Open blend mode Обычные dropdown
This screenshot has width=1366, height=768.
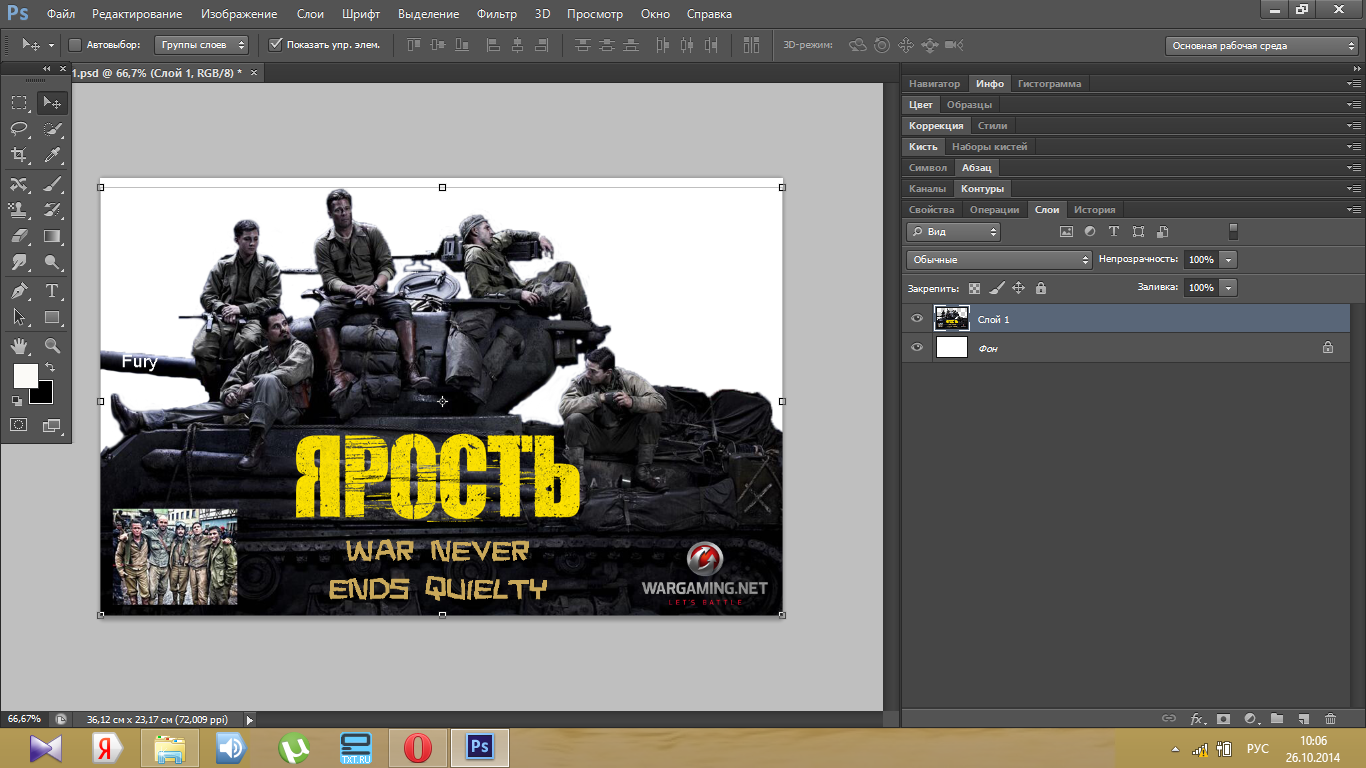tap(1000, 259)
